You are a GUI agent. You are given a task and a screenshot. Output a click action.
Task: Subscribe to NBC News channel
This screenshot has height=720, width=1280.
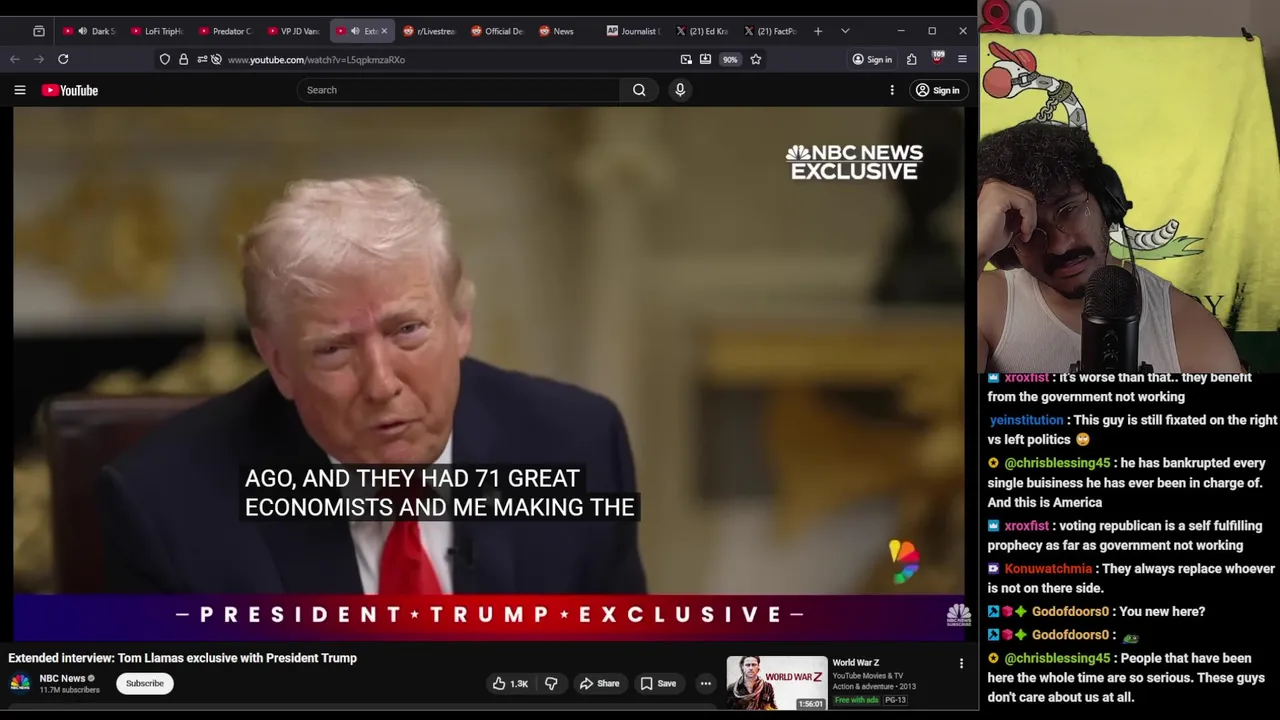pos(145,683)
